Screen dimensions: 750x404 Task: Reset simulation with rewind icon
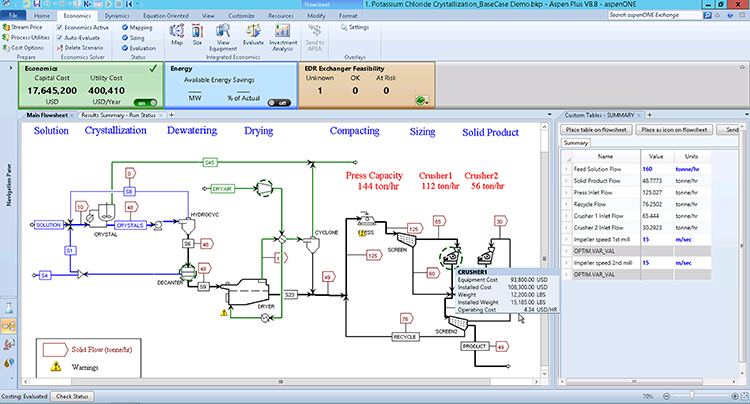tap(129, 4)
